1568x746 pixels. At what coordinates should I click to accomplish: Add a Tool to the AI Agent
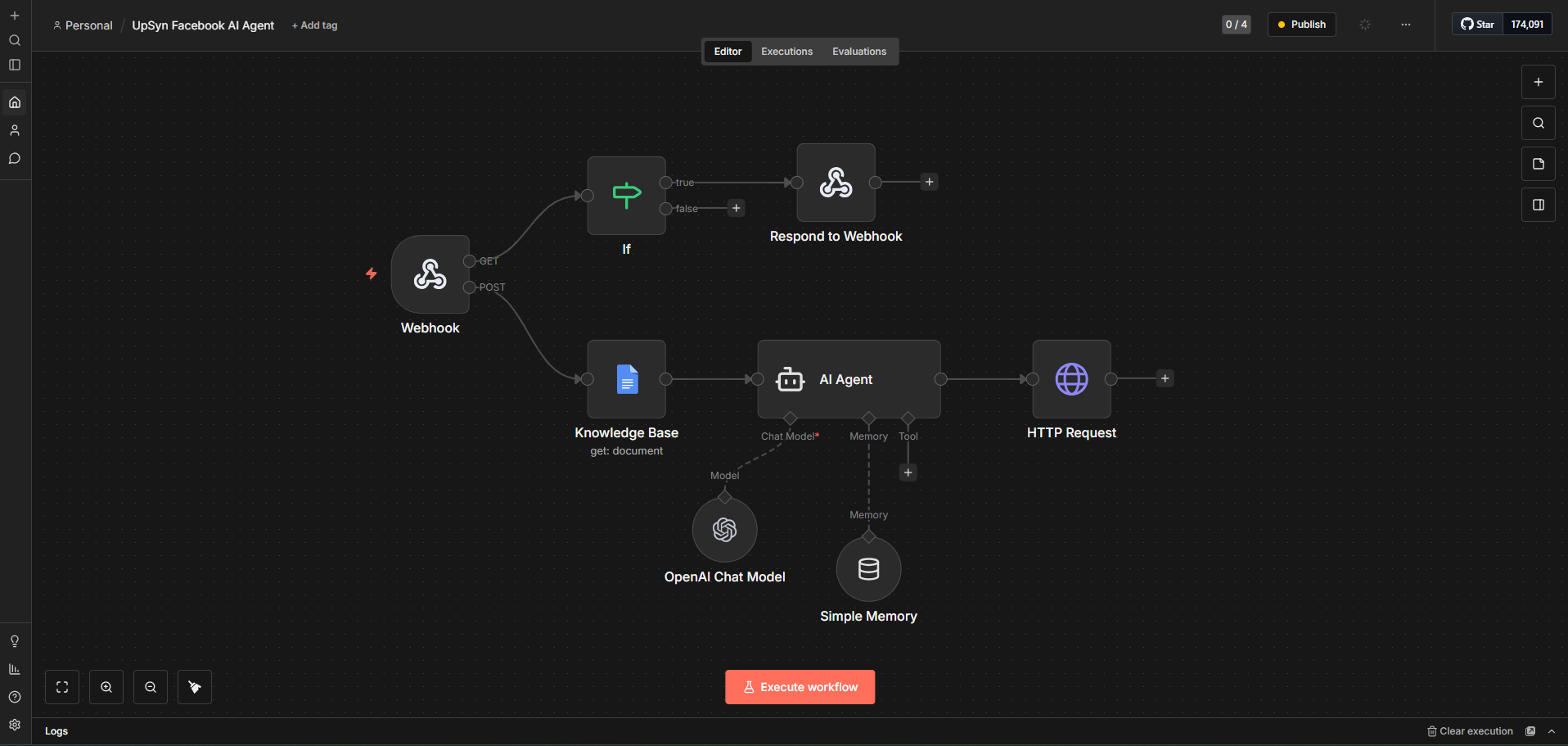point(907,472)
